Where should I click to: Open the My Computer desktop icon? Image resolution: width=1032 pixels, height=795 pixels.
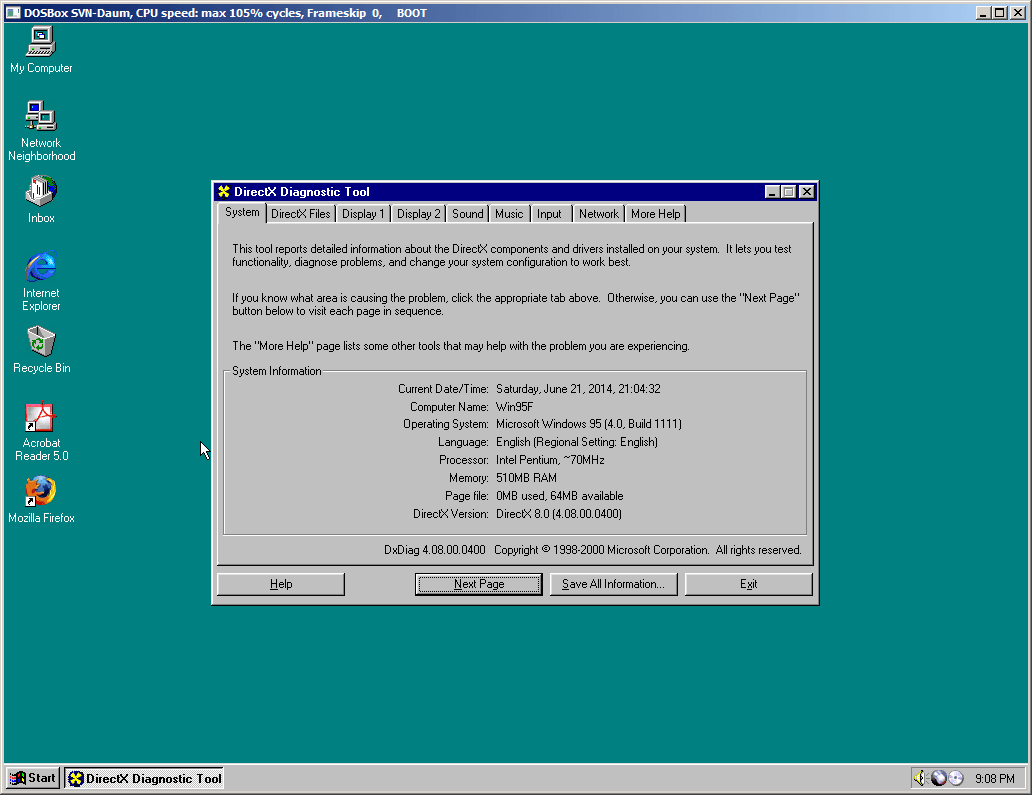pyautogui.click(x=41, y=50)
